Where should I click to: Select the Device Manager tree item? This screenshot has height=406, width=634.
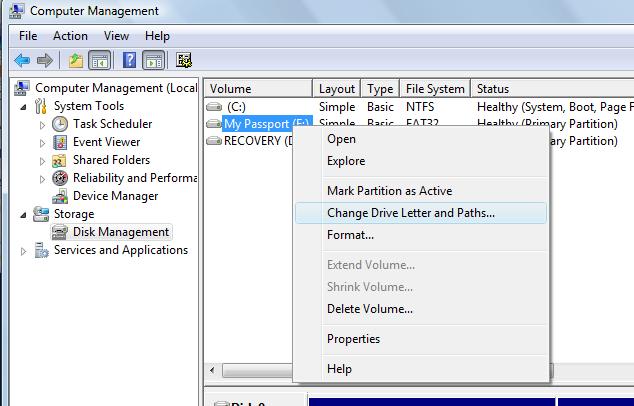pyautogui.click(x=116, y=196)
